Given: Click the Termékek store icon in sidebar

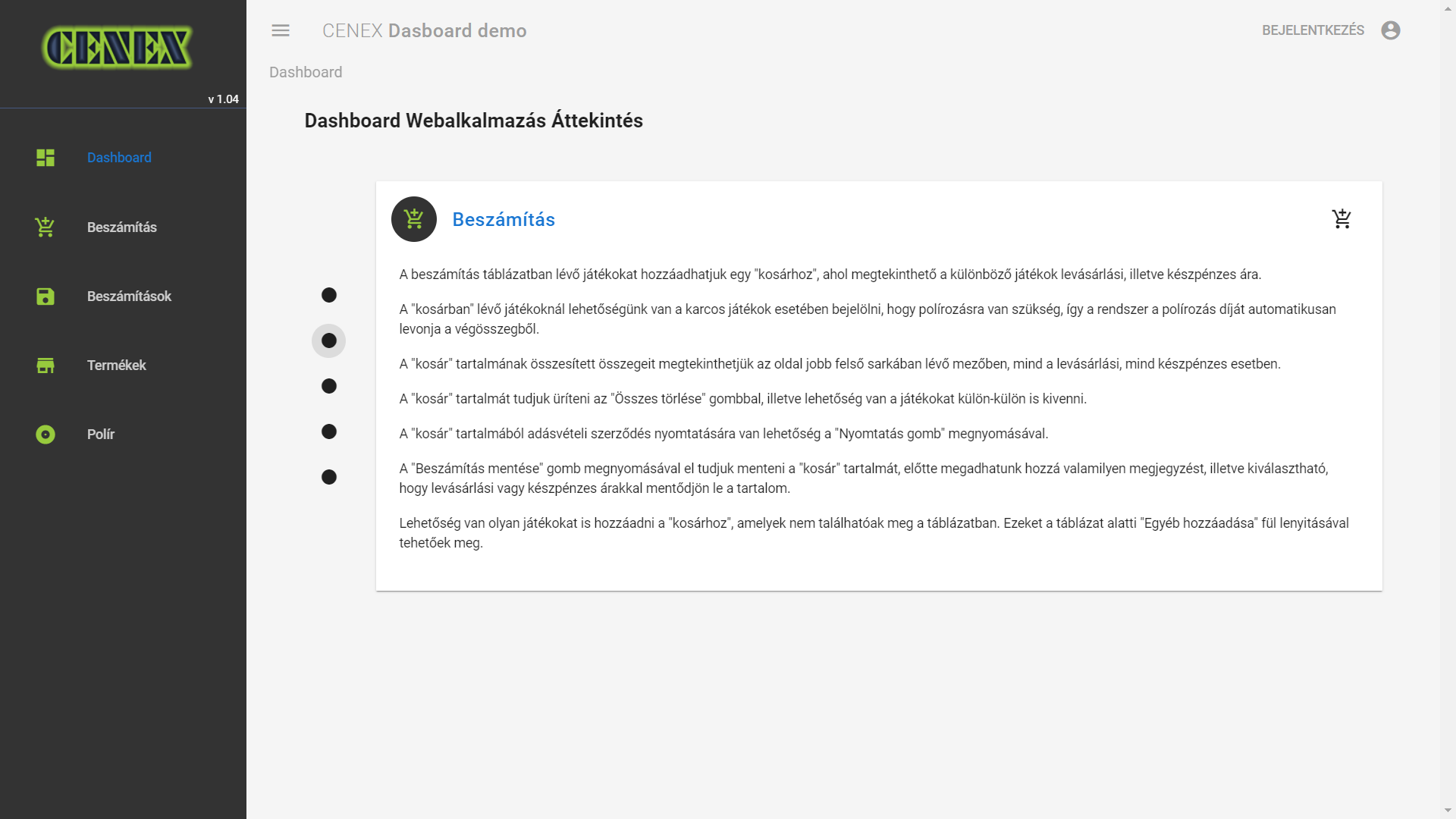Looking at the screenshot, I should click(x=45, y=366).
